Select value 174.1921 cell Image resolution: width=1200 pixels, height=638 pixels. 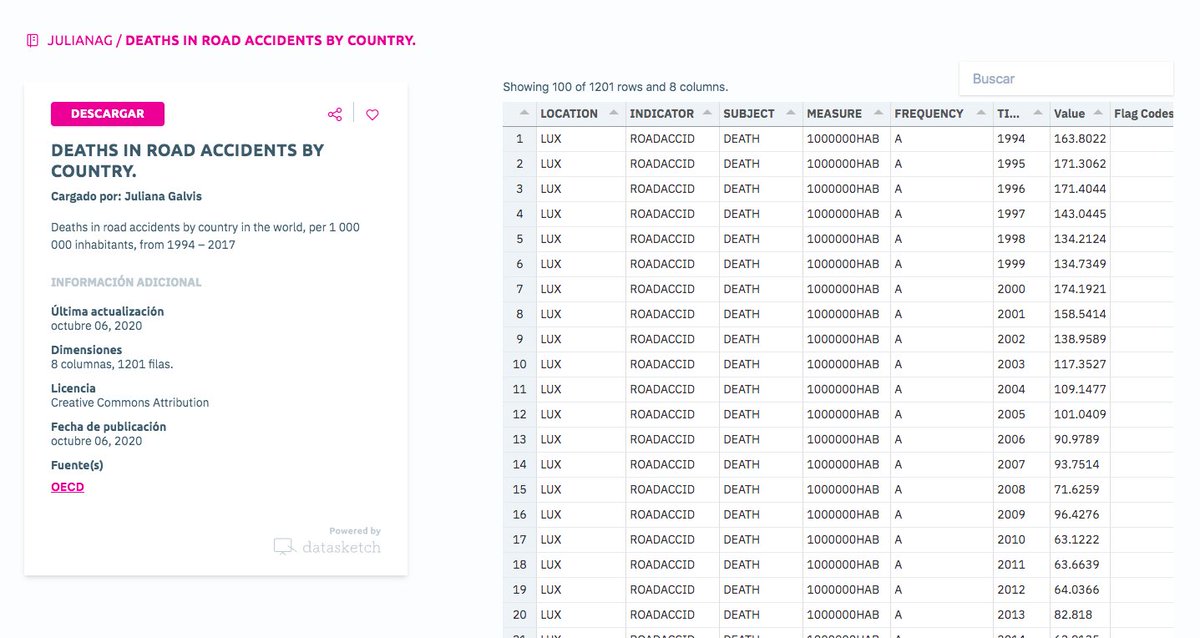point(1080,289)
